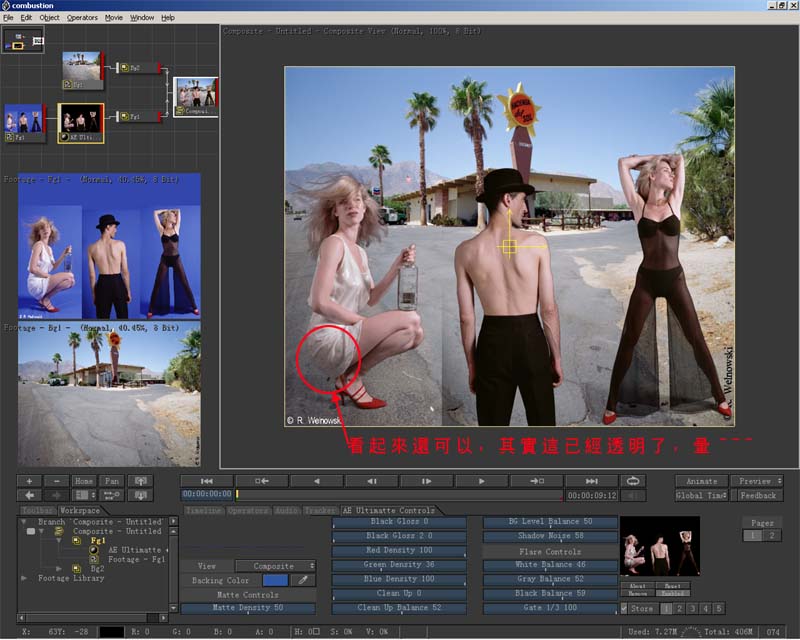Open the Global Time dropdown

click(702, 496)
